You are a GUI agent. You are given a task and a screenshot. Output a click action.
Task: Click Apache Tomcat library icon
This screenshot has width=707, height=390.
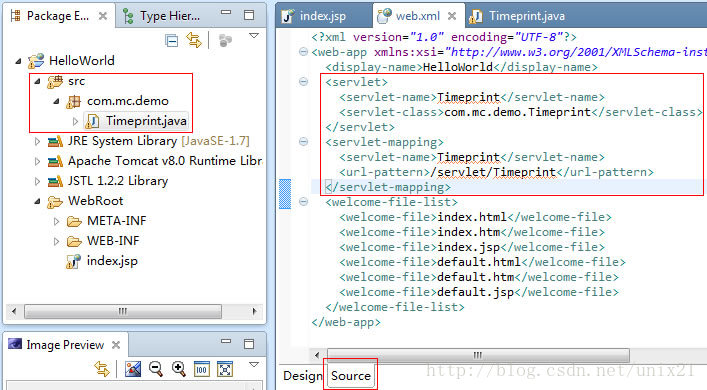tap(55, 161)
